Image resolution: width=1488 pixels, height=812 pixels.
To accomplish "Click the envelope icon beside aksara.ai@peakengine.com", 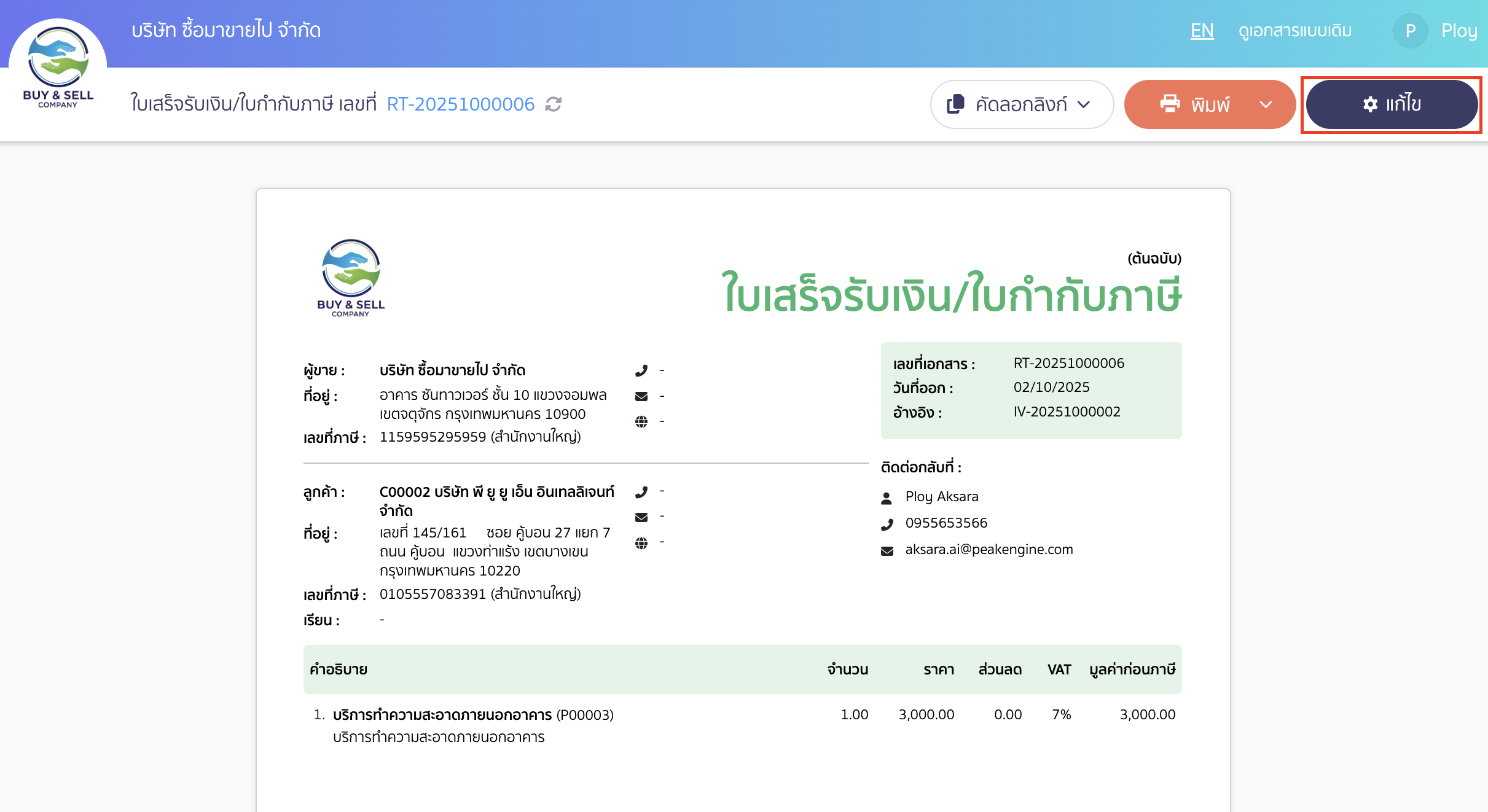I will click(x=886, y=550).
